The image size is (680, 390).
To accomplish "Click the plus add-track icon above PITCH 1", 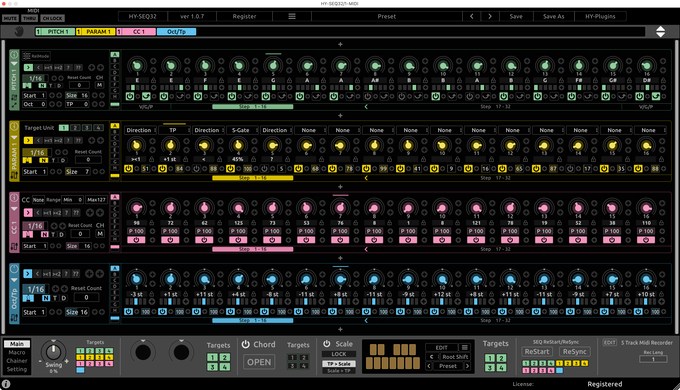I will point(340,44).
